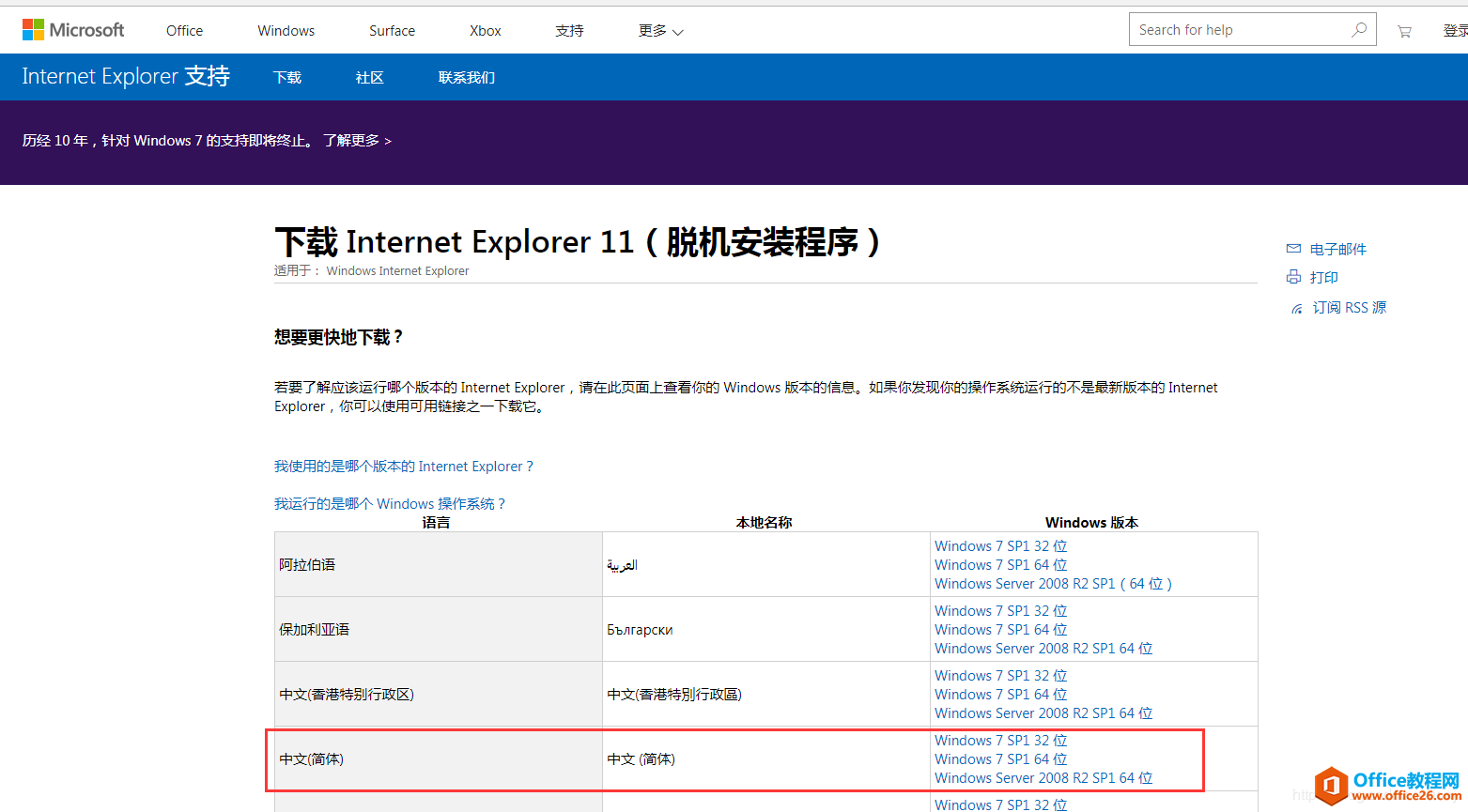Image resolution: width=1468 pixels, height=812 pixels.
Task: Click the Windows Internet Explorer applies-to text
Action: point(397,271)
